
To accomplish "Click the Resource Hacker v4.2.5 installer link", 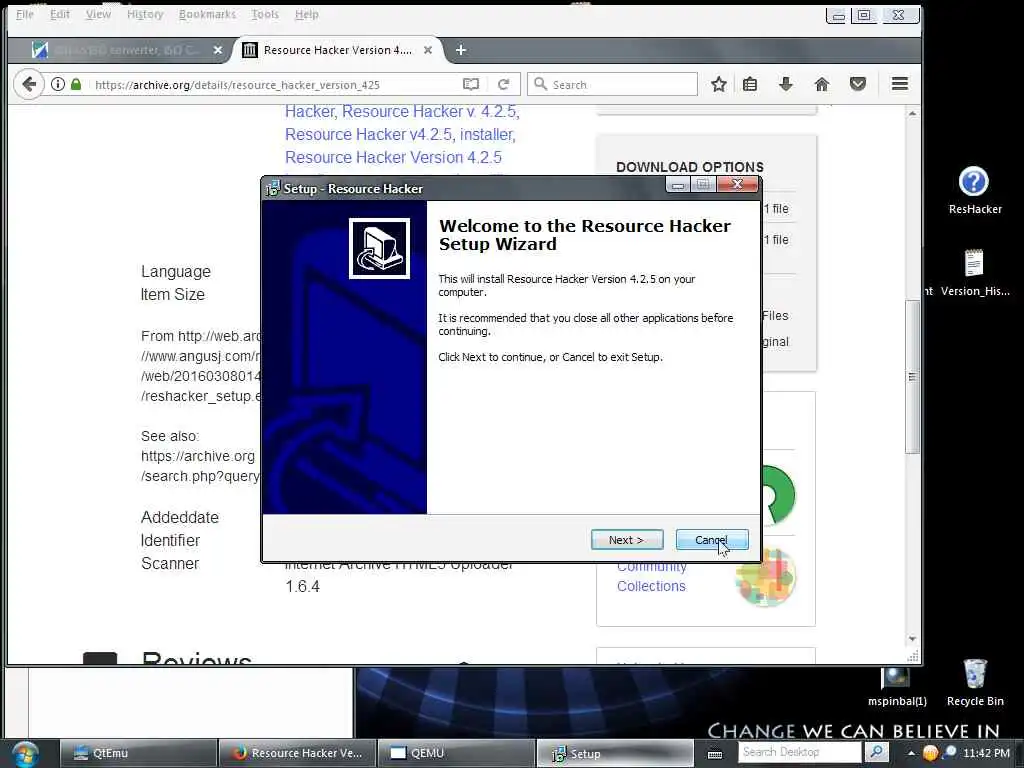I will [x=400, y=135].
